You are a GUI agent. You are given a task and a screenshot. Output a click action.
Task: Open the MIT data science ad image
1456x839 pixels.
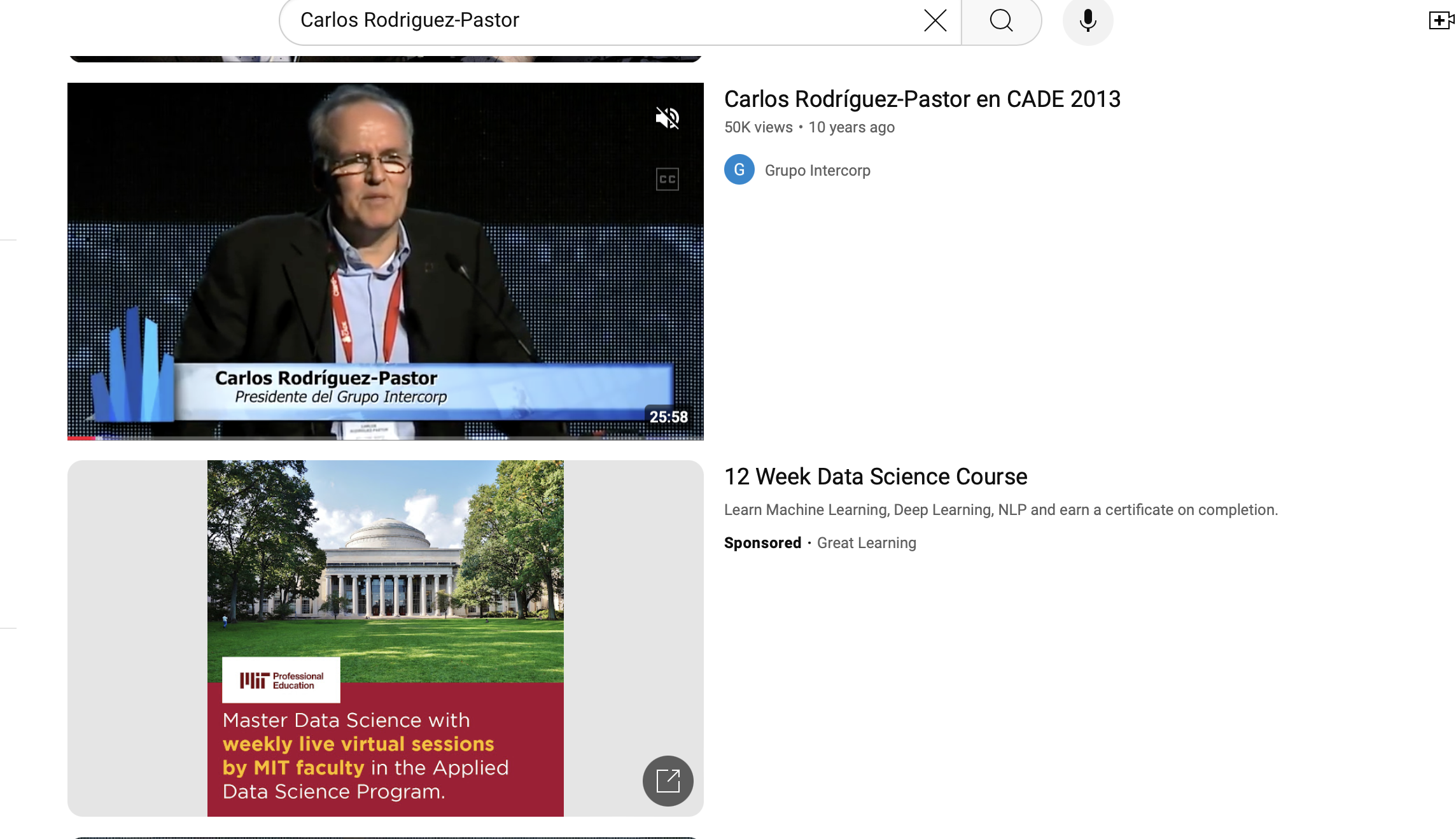click(x=385, y=573)
